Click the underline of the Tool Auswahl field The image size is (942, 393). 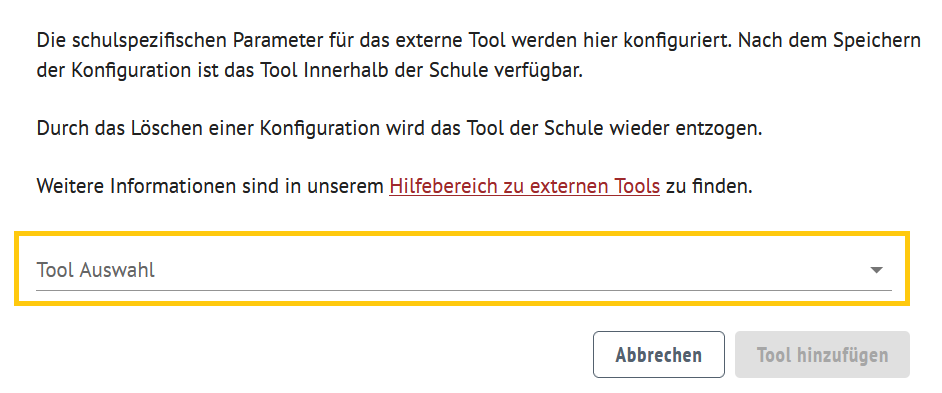pyautogui.click(x=463, y=290)
